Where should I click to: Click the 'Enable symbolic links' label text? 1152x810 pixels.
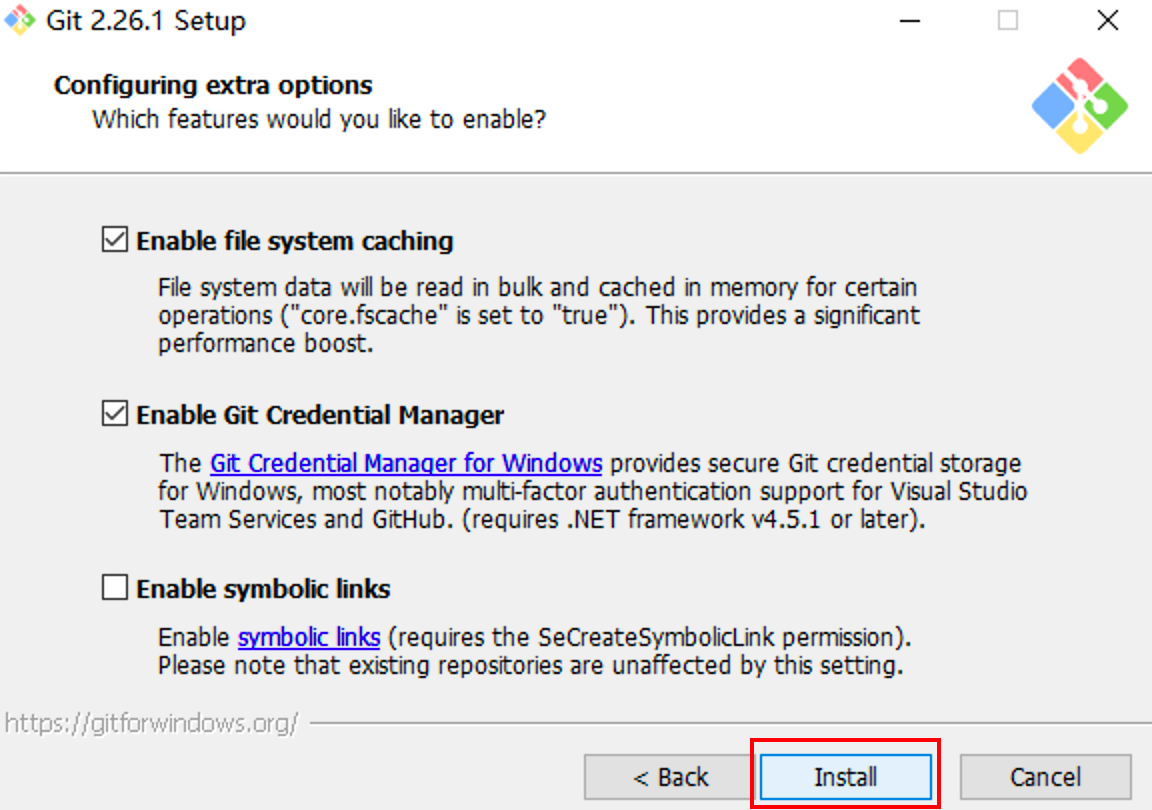[x=263, y=588]
